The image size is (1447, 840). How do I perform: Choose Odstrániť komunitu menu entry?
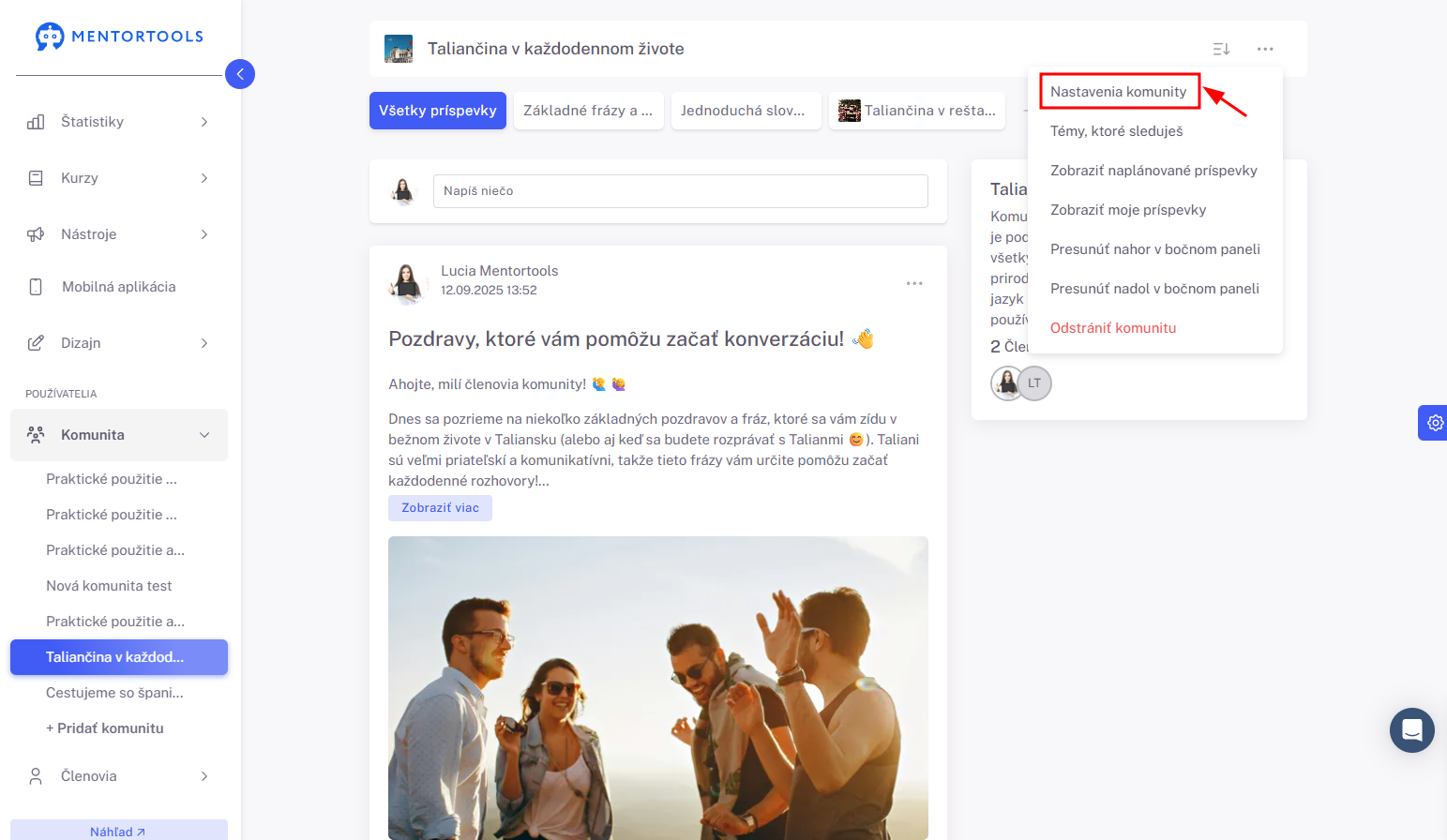click(x=1113, y=328)
